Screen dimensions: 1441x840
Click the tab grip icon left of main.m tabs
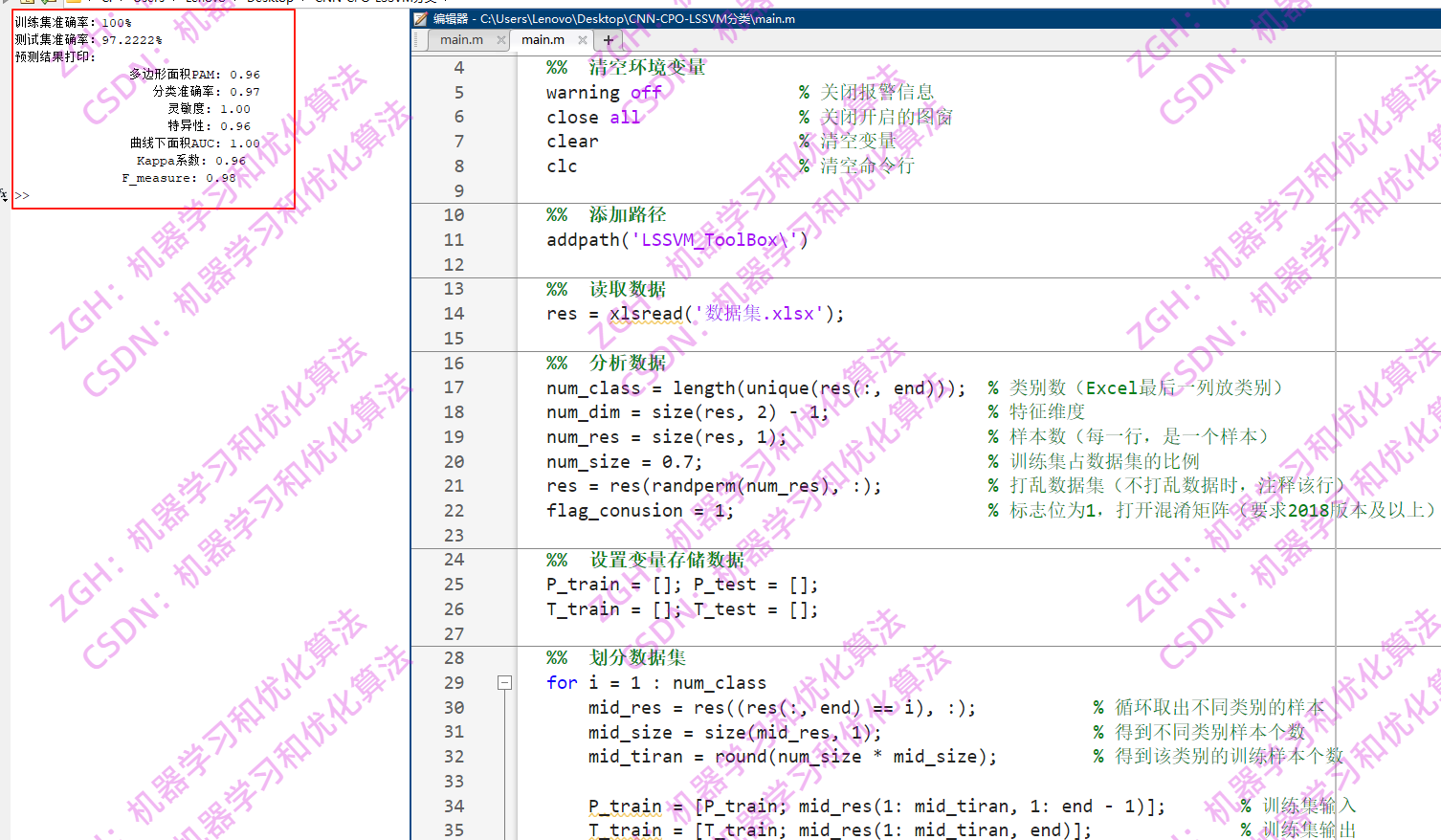click(416, 40)
